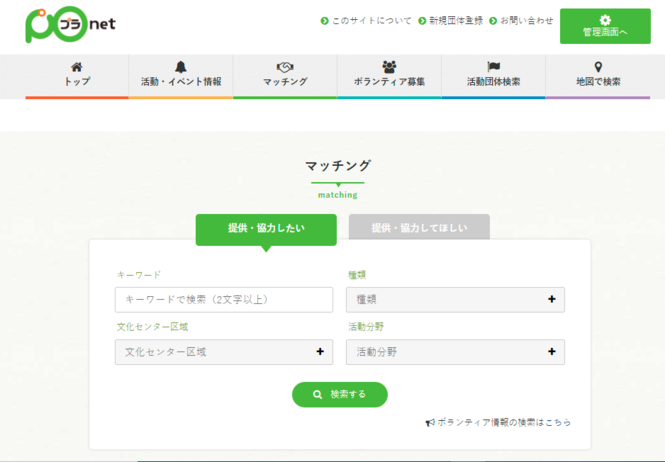Follow the こちら link for volunteer search
Screen dimensions: 665x462
[x=558, y=423]
